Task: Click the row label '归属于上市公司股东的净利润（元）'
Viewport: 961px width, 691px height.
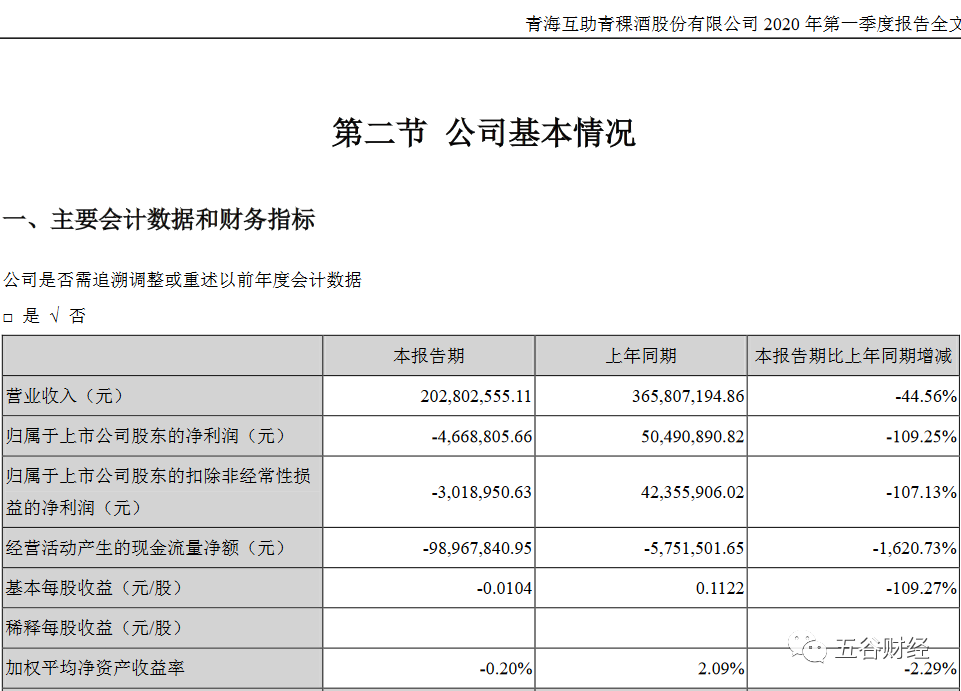Action: pyautogui.click(x=145, y=436)
